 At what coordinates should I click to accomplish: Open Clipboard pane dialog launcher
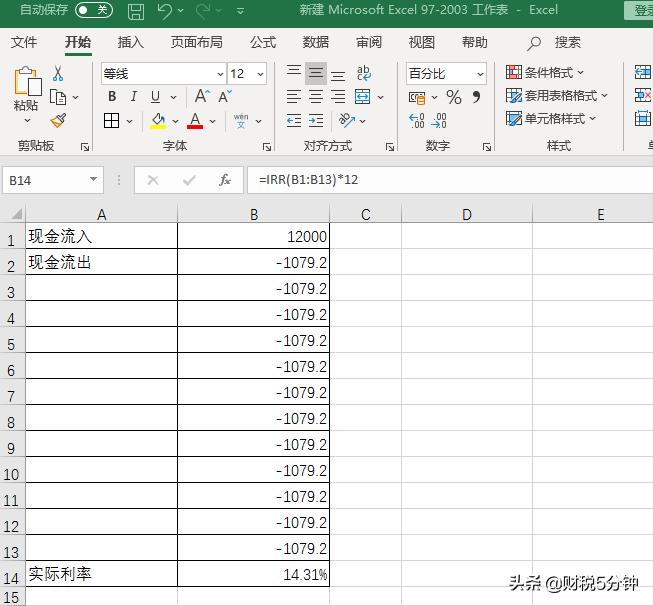[x=85, y=147]
